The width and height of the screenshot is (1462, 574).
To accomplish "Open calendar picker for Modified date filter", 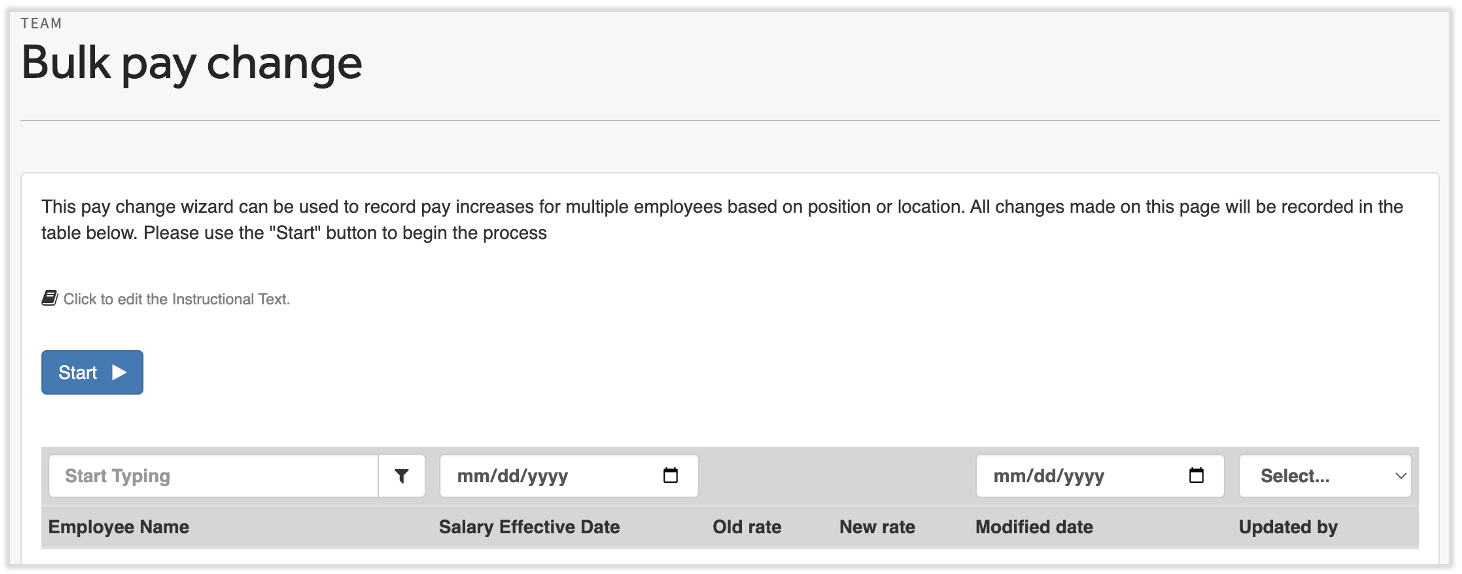I will [x=1196, y=476].
